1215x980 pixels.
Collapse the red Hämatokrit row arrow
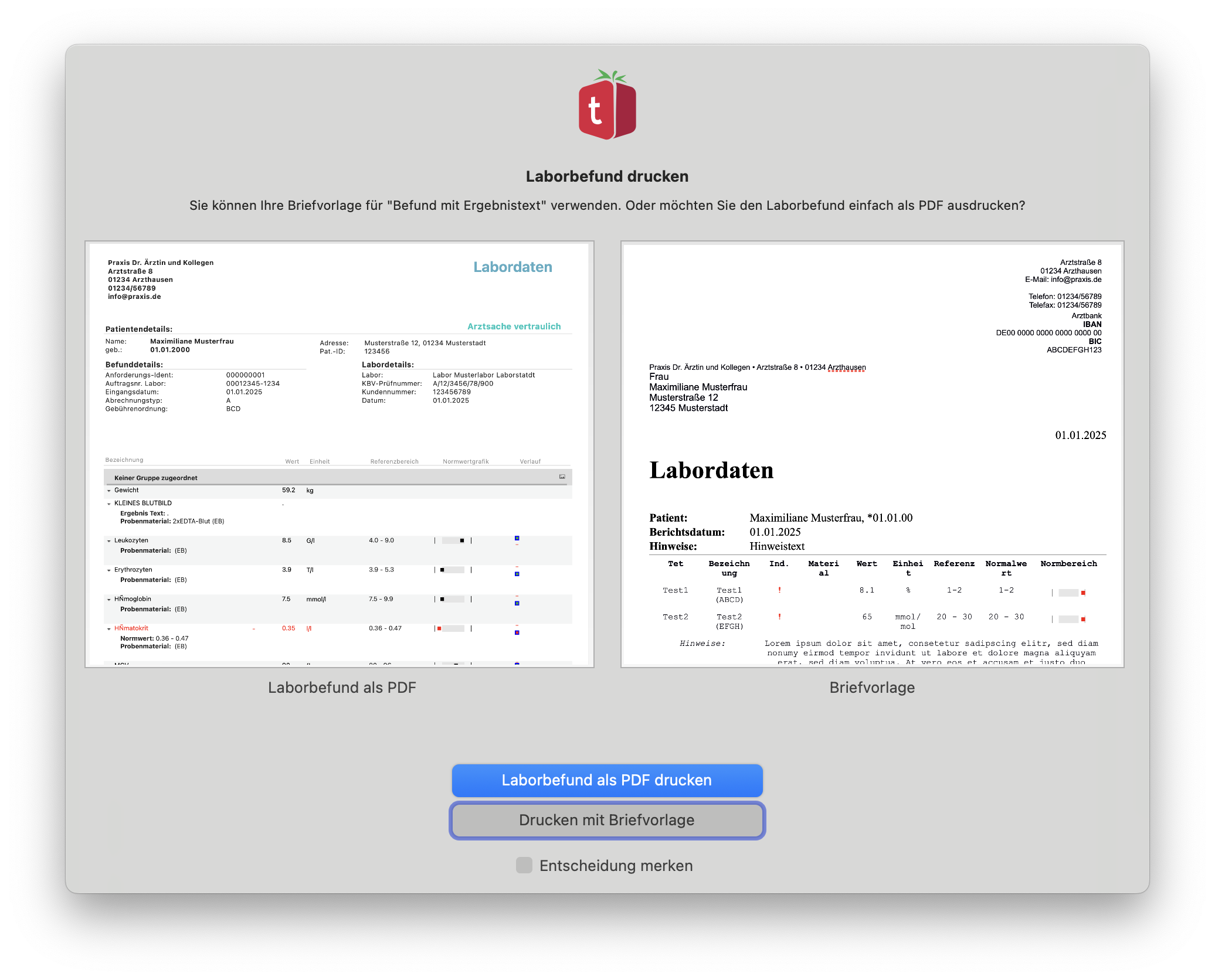109,629
